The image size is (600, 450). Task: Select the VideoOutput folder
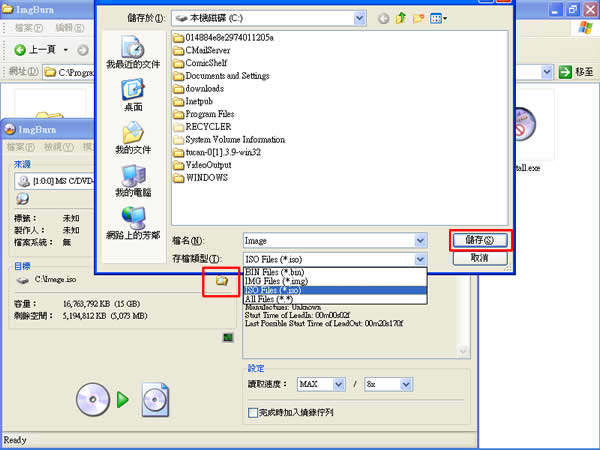coord(202,165)
